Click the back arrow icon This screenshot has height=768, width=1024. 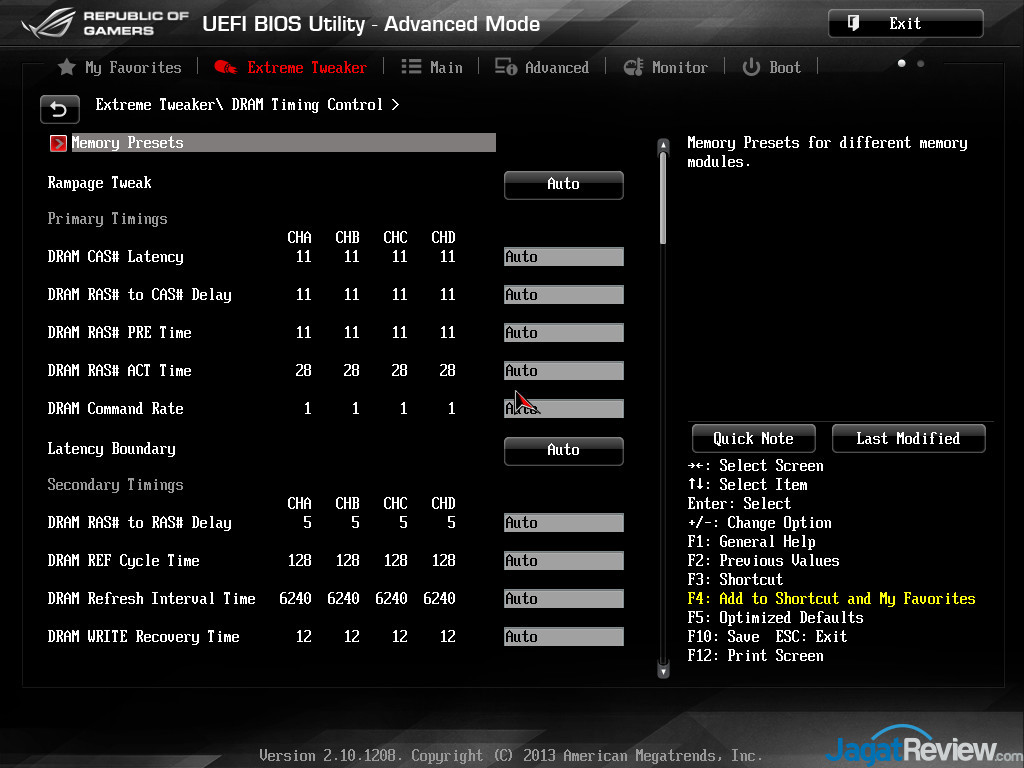[x=59, y=109]
